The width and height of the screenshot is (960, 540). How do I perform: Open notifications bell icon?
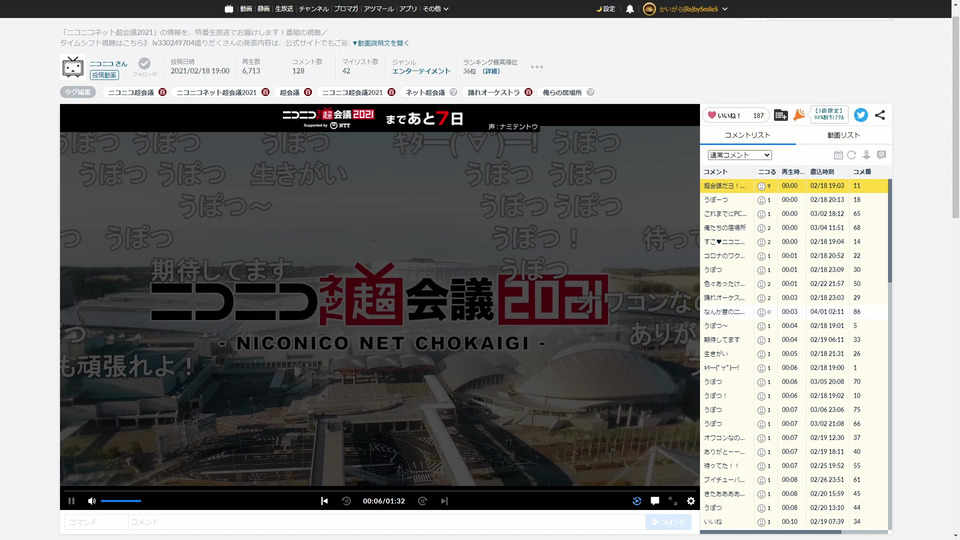[629, 9]
